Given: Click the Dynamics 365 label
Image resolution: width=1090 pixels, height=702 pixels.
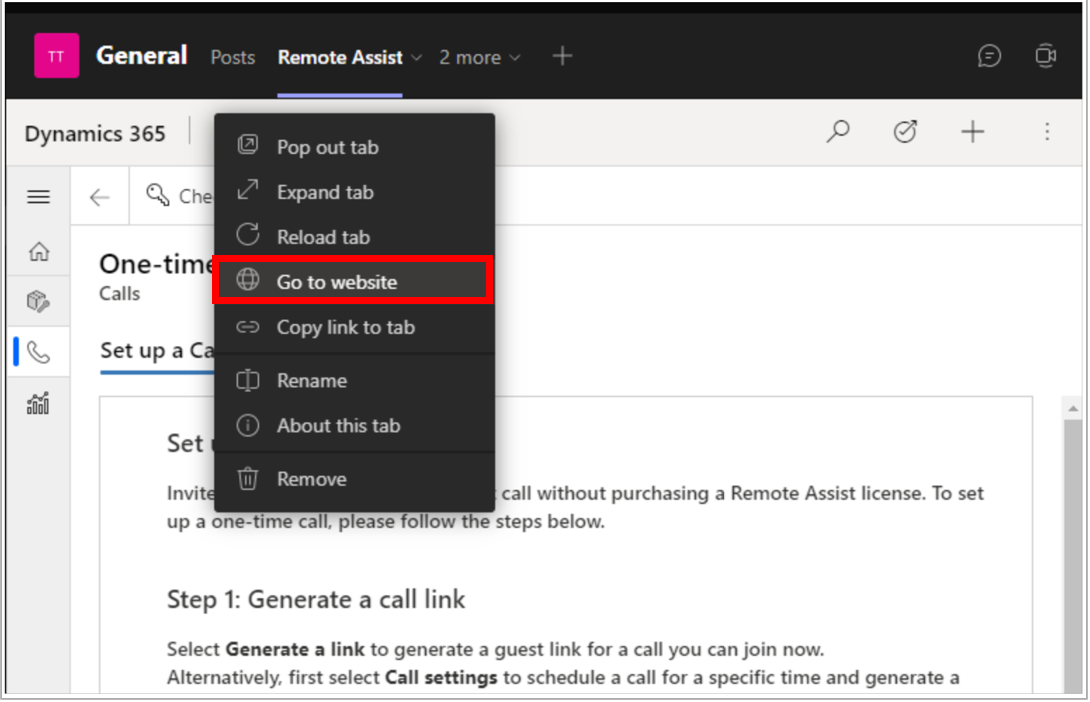Looking at the screenshot, I should coord(95,133).
